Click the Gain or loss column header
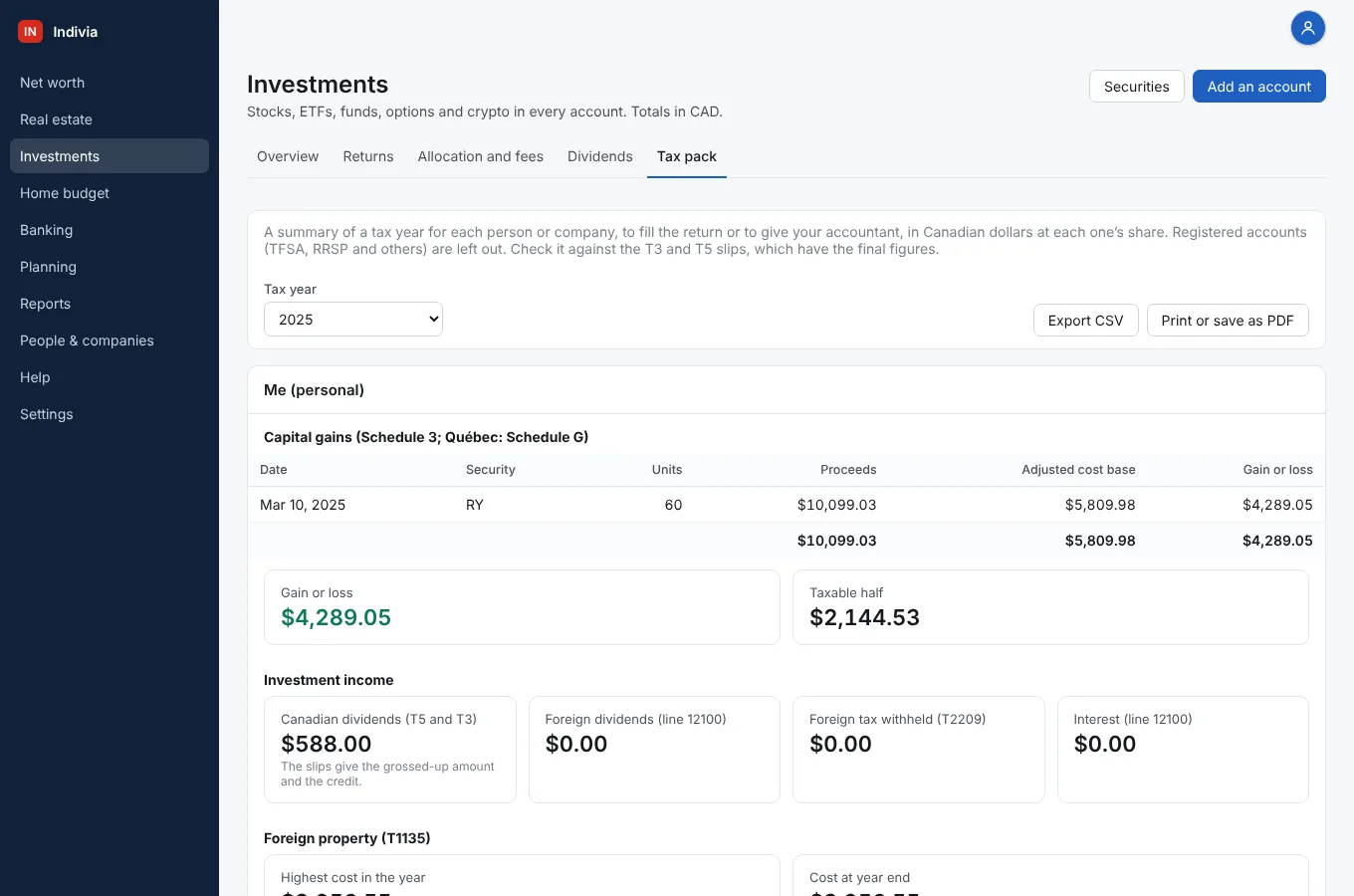Image resolution: width=1354 pixels, height=896 pixels. point(1278,470)
